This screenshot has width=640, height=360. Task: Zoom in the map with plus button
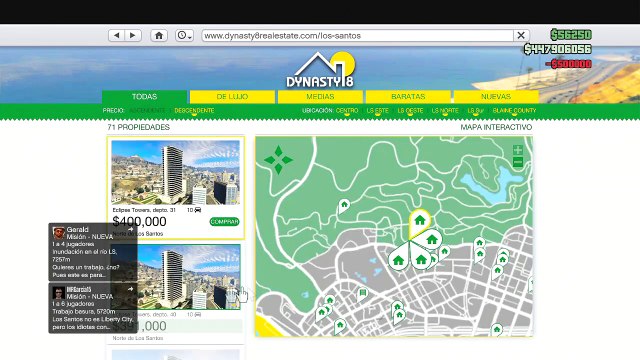(518, 150)
